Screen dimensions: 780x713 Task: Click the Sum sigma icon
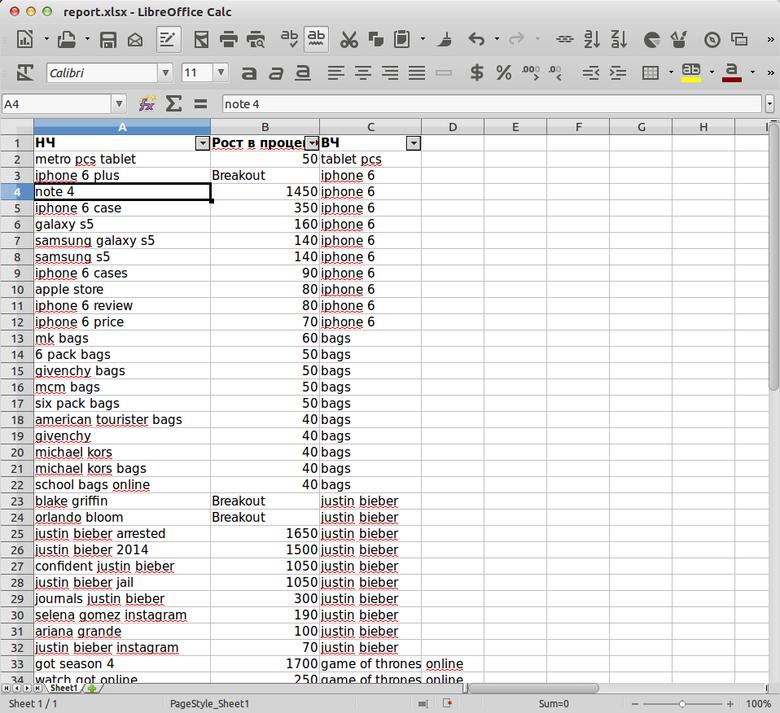click(x=173, y=103)
